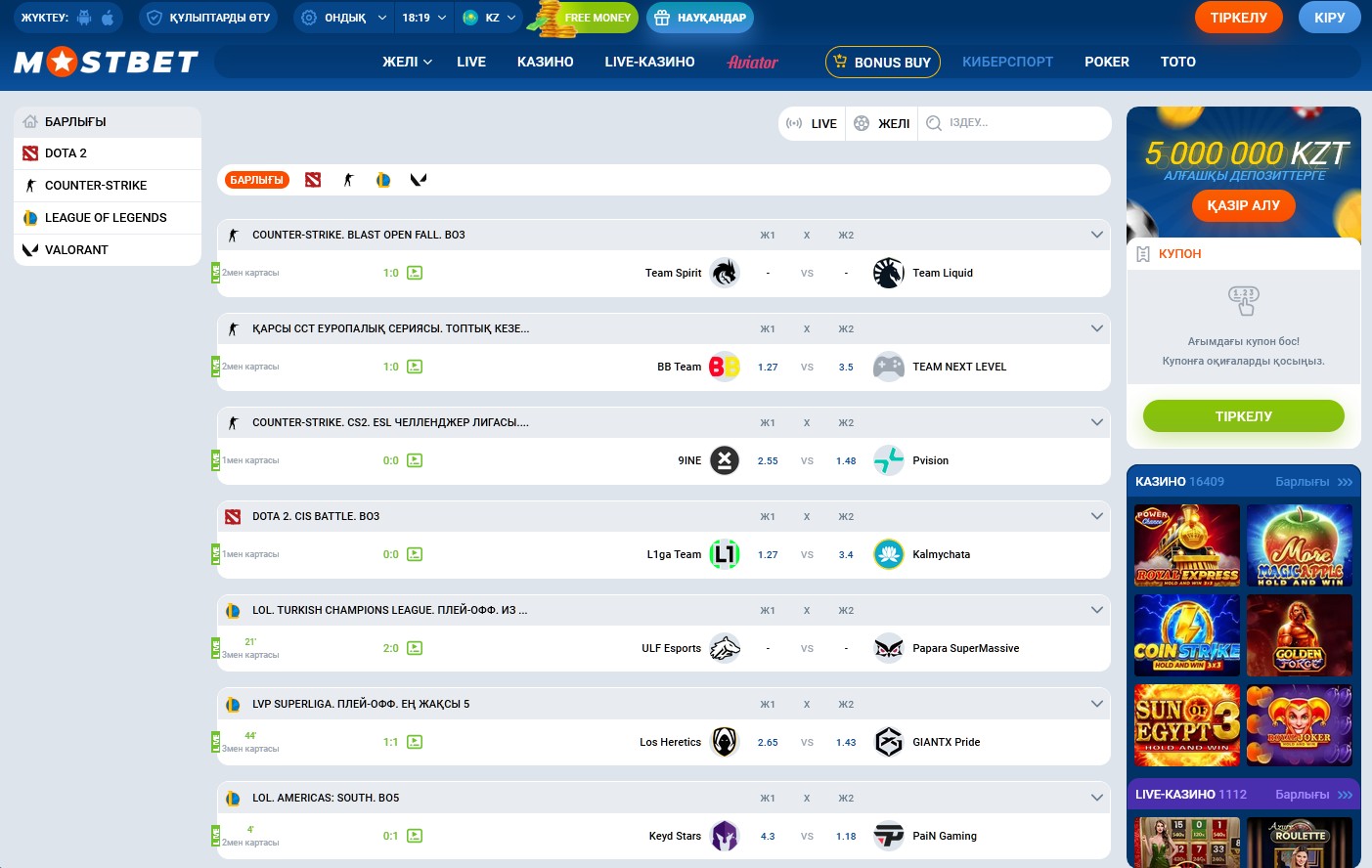Click the Keyd Stars logo
1372x868 pixels.
(725, 836)
